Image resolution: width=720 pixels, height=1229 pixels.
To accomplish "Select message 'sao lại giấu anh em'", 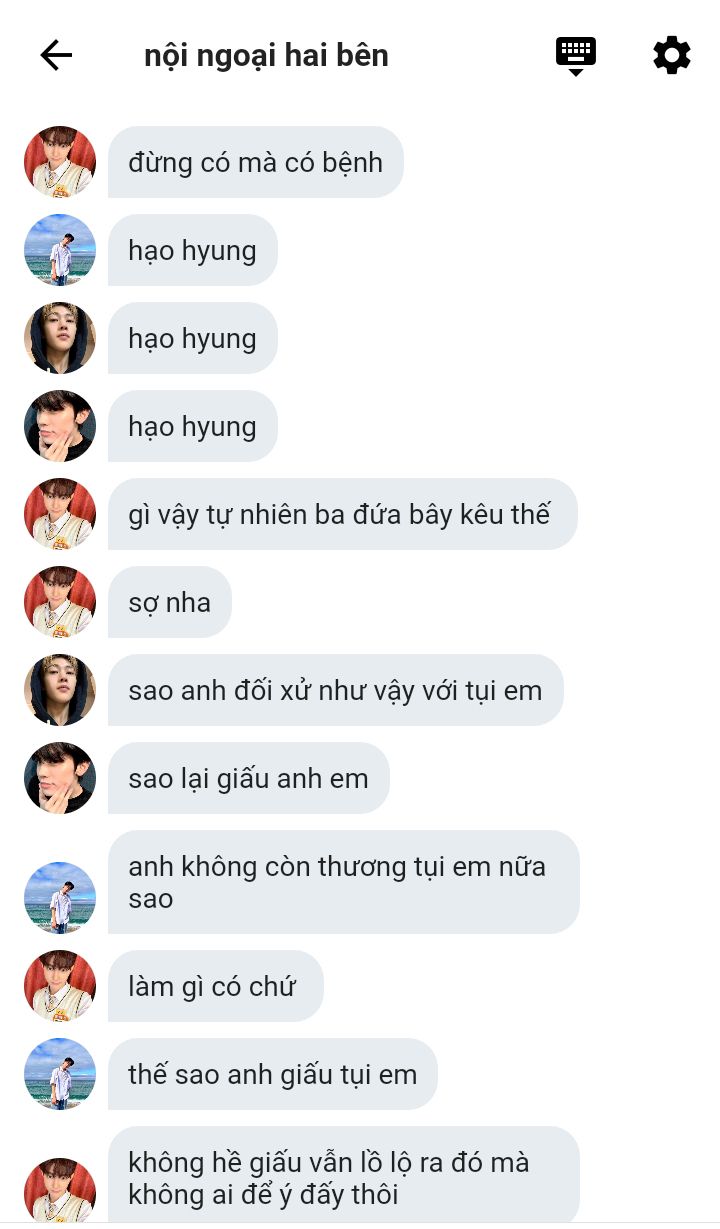I will [x=249, y=778].
